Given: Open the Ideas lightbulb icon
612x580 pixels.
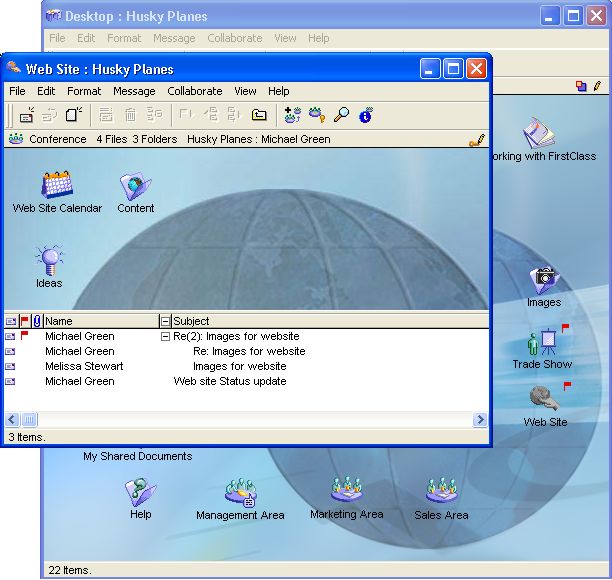Looking at the screenshot, I should (49, 262).
